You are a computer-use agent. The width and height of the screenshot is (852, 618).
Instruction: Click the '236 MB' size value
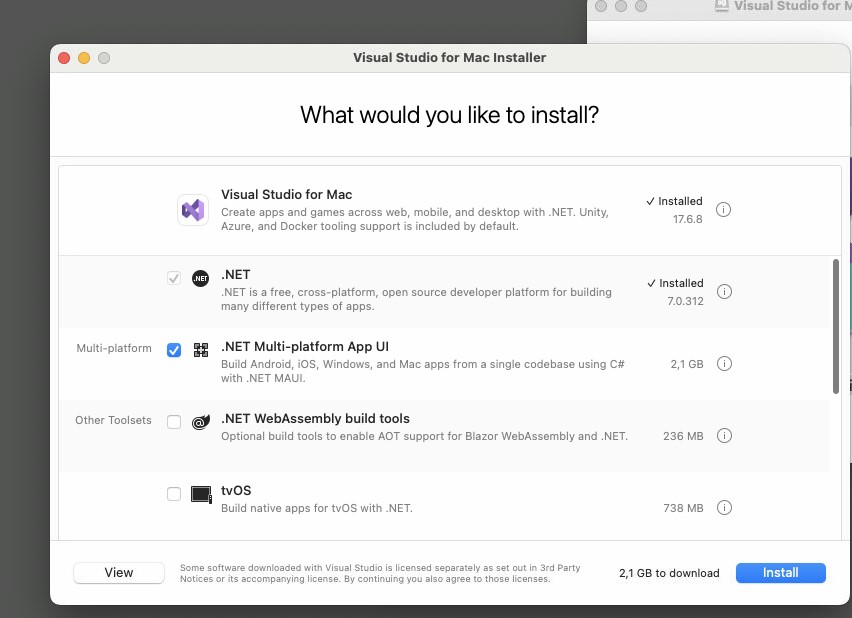(x=683, y=436)
